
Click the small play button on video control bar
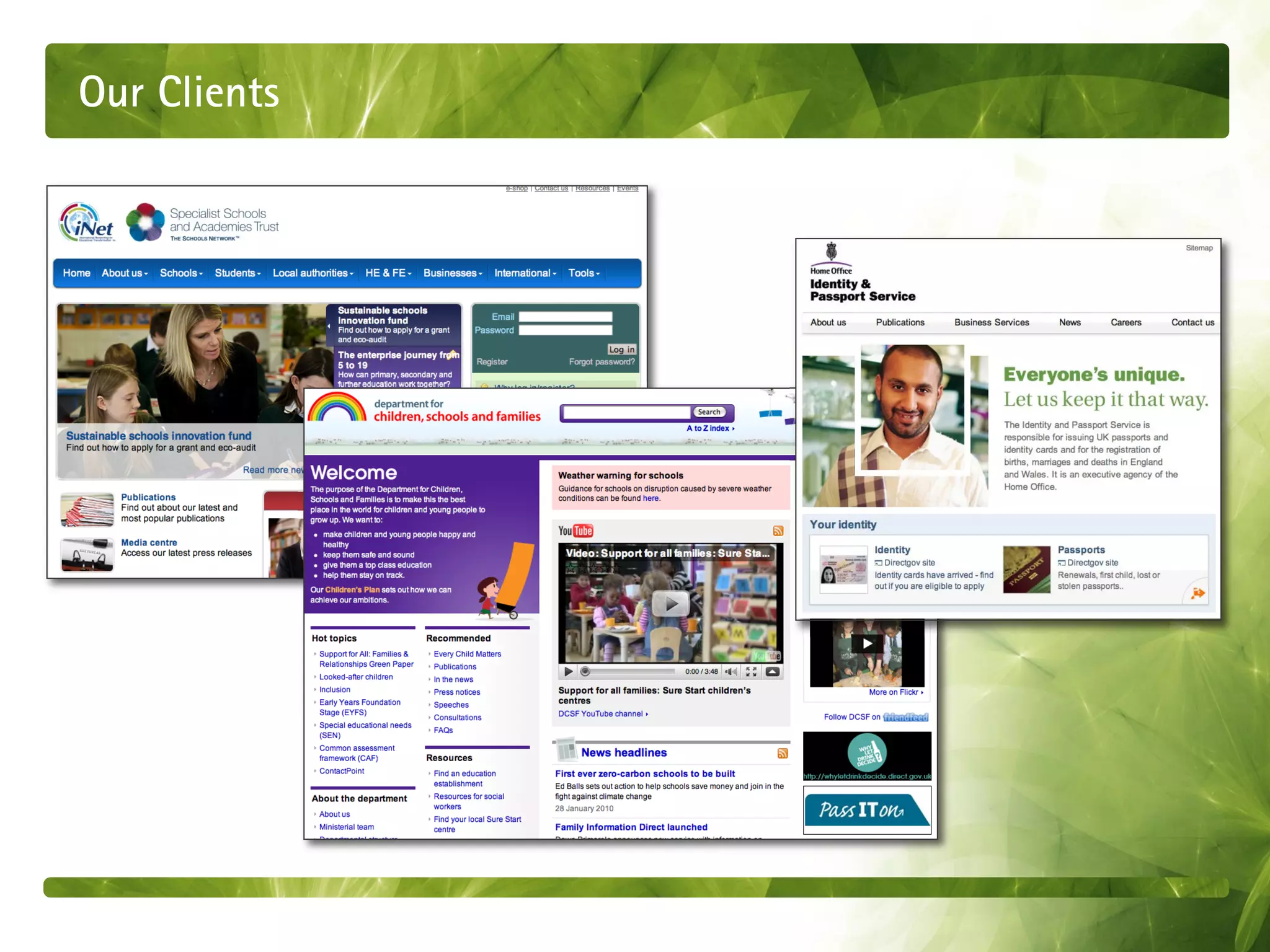tap(568, 671)
